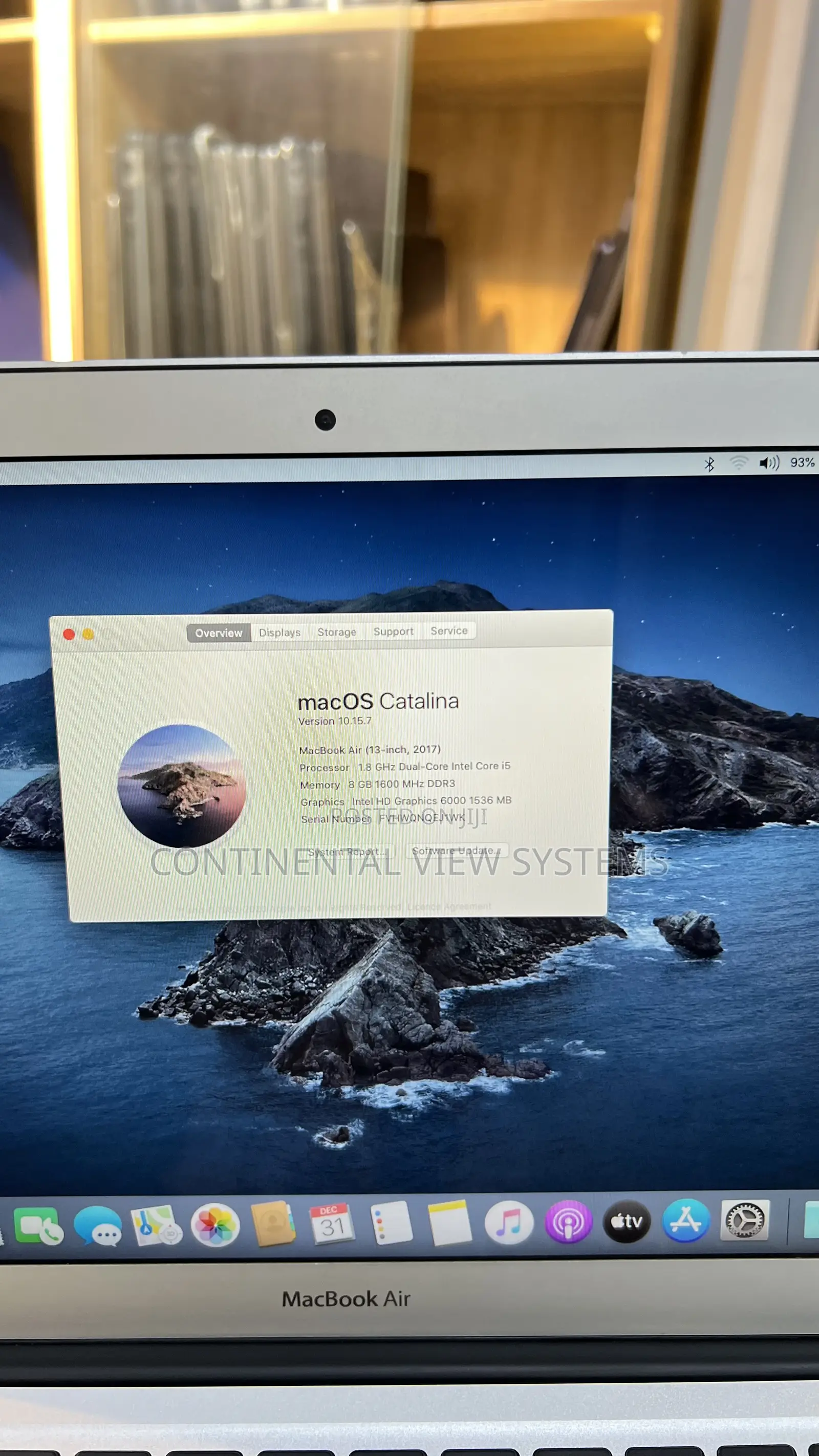Image resolution: width=819 pixels, height=1456 pixels.
Task: Open the Service tab
Action: 449,631
